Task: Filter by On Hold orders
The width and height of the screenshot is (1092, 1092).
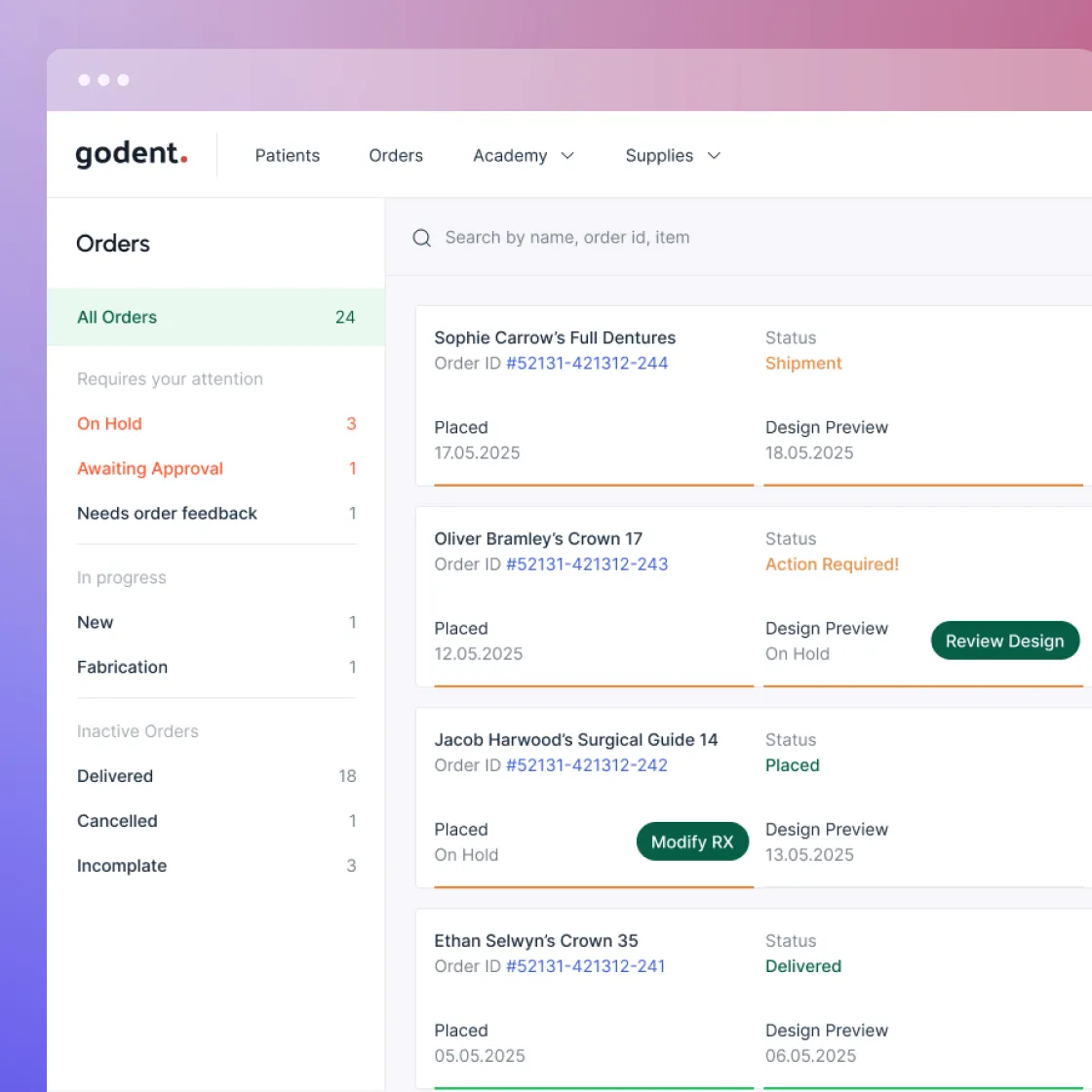Action: [215, 423]
